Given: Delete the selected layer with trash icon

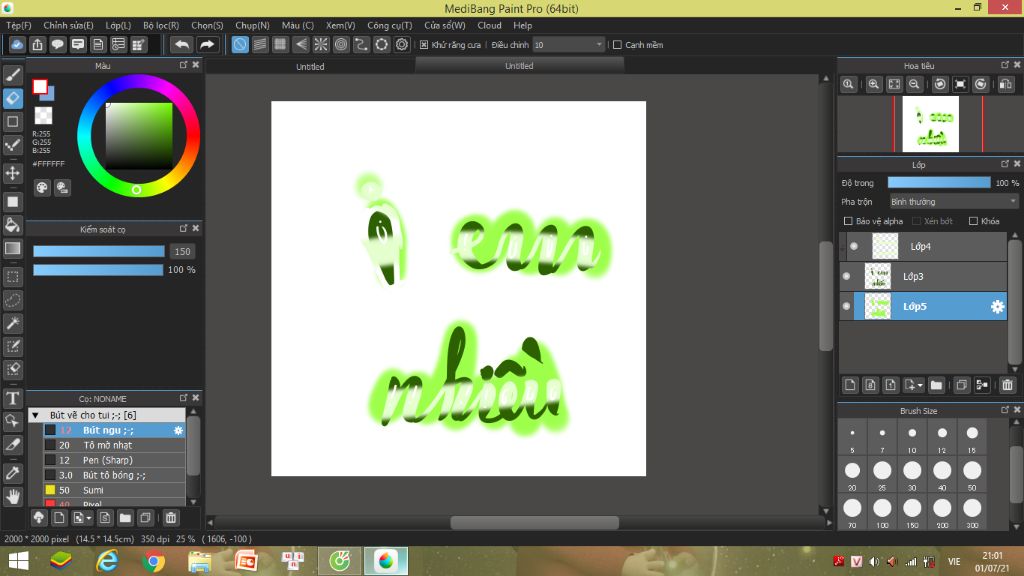Looking at the screenshot, I should [x=1007, y=385].
